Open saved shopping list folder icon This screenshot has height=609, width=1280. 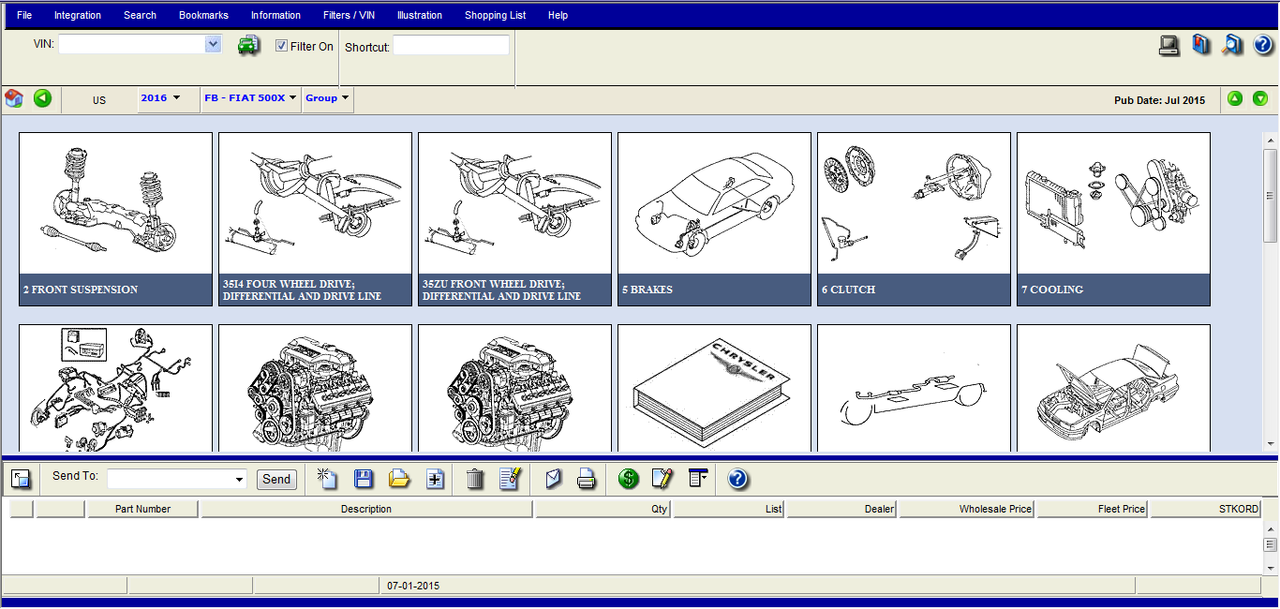(399, 479)
